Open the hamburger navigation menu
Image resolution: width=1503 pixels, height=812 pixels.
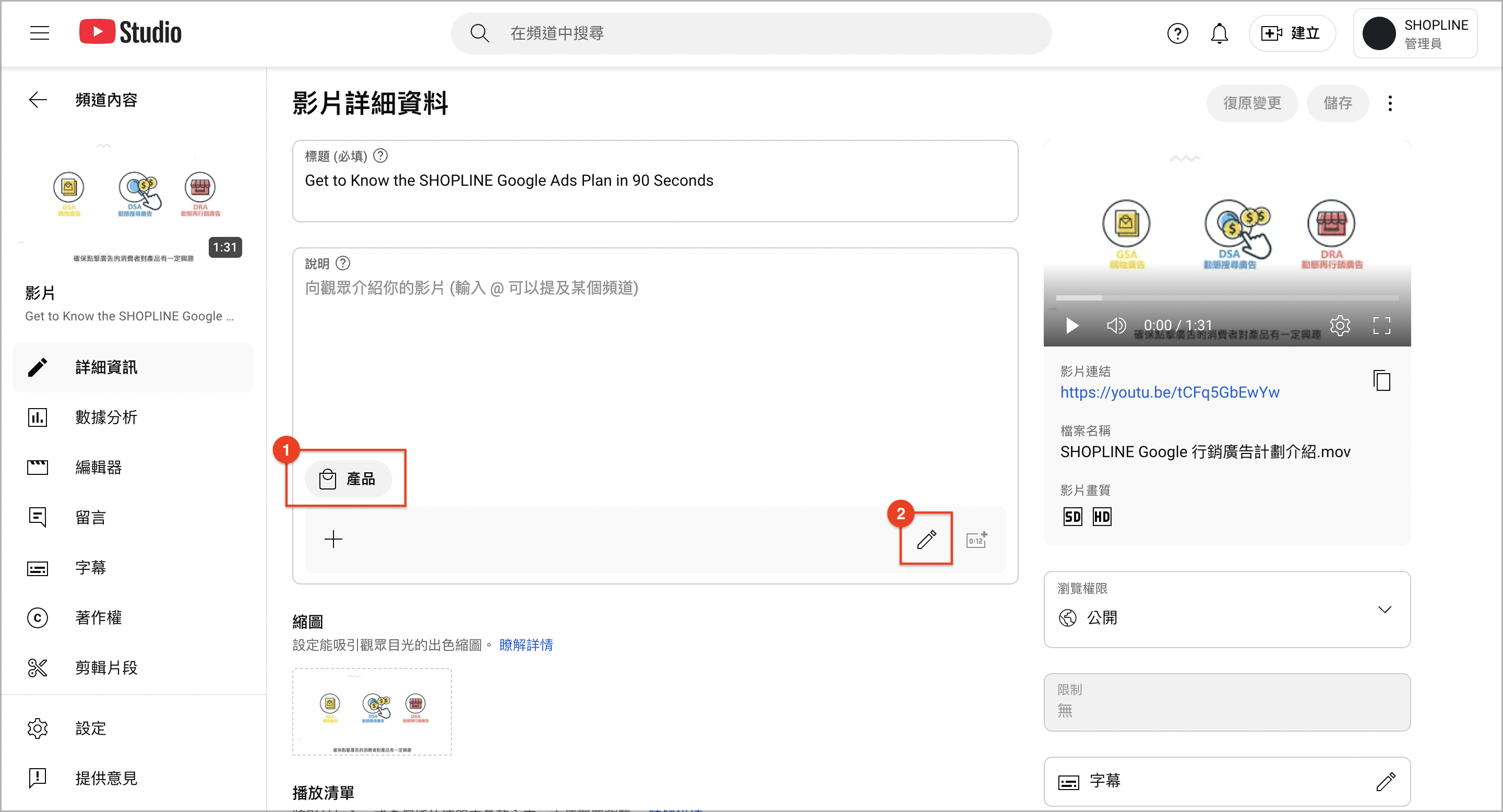[39, 33]
